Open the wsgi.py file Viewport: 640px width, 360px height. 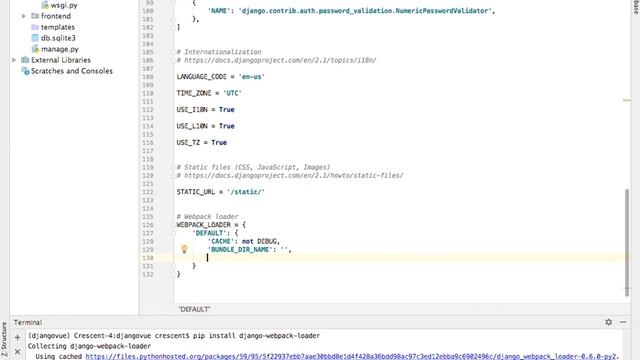64,5
